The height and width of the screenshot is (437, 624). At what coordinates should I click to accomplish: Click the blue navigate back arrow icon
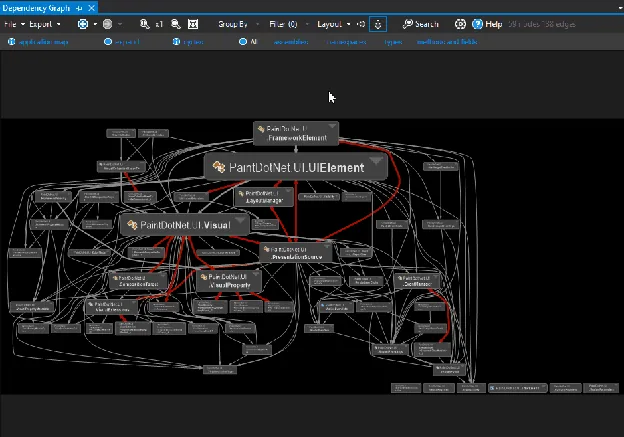click(83, 24)
